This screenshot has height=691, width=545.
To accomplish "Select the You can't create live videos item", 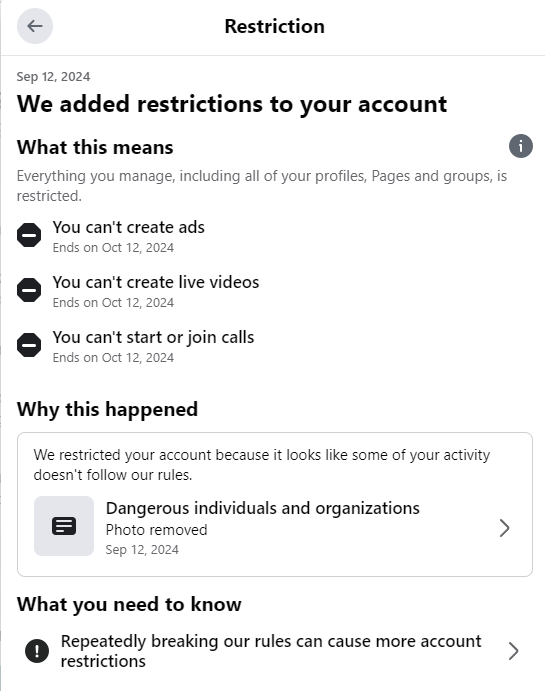I will [138, 291].
